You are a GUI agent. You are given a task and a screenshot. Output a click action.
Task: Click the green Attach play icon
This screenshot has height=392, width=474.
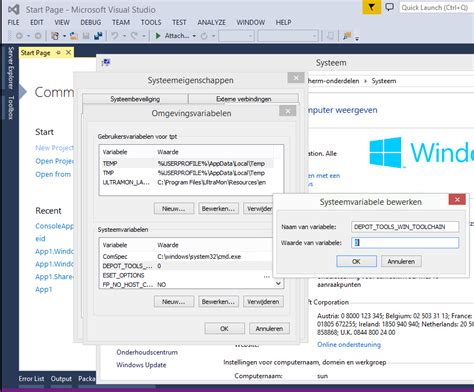click(158, 36)
